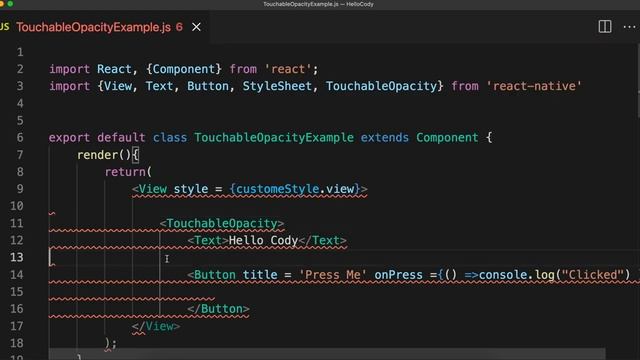Click the extends keyword

tap(384, 138)
